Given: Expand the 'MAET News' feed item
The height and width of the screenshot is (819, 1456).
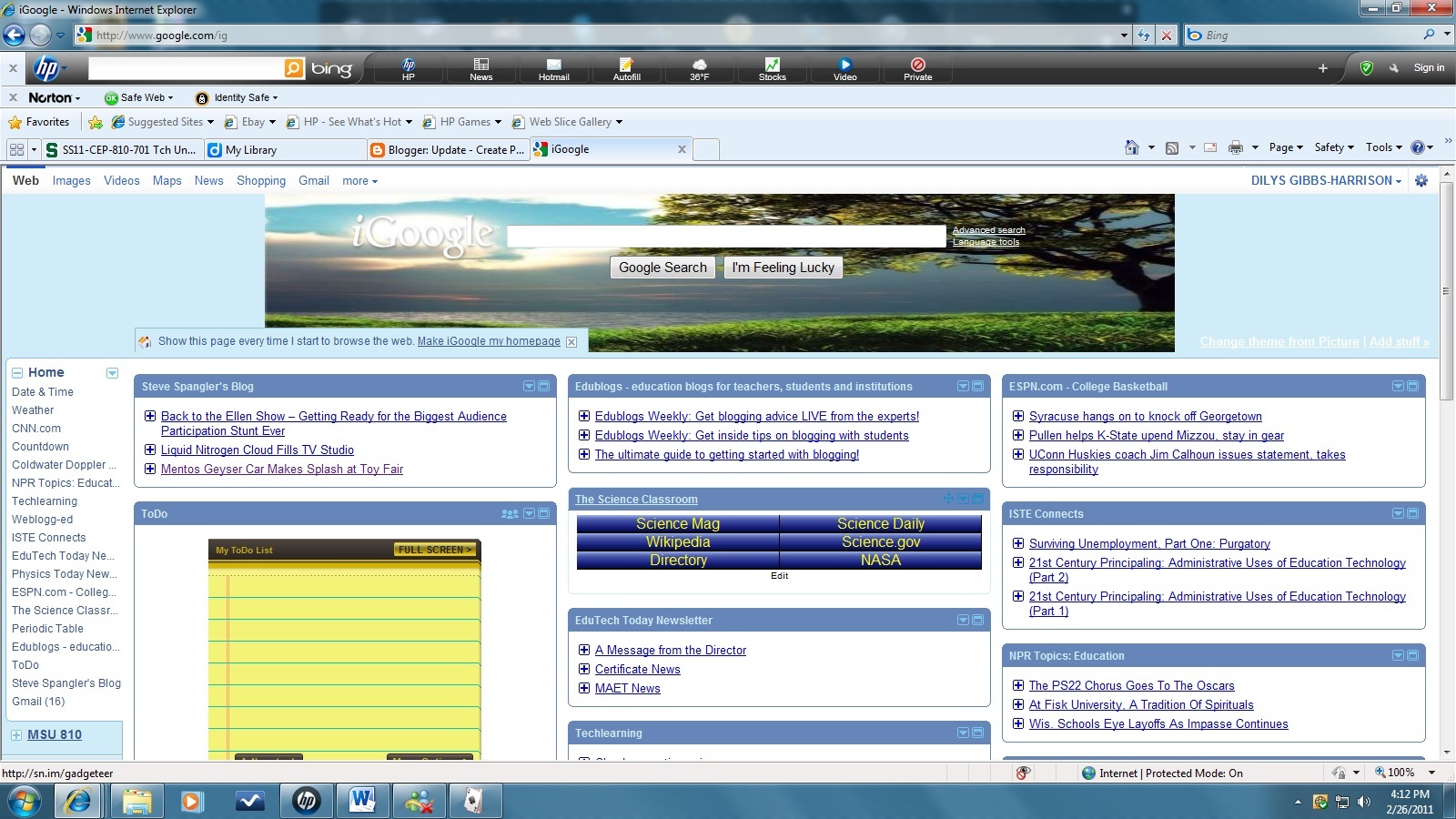Looking at the screenshot, I should [x=584, y=688].
